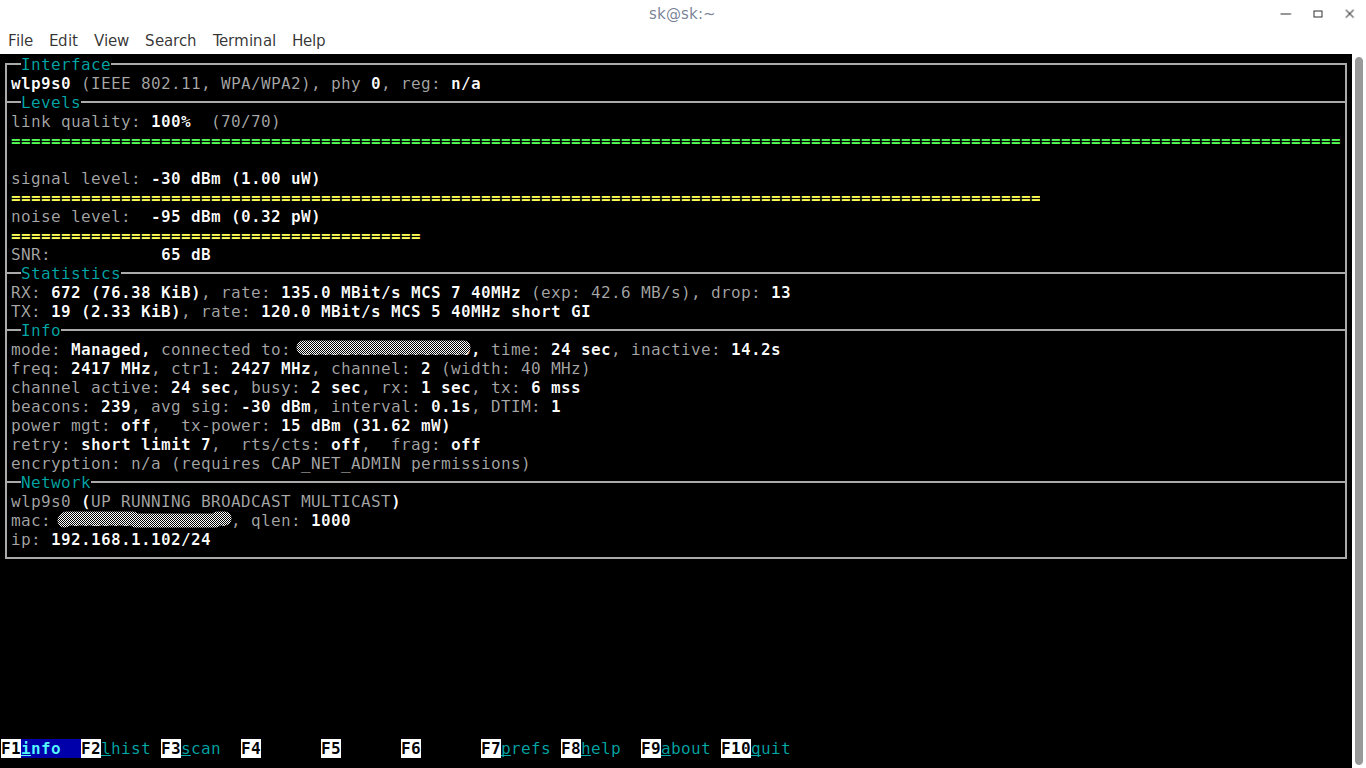The height and width of the screenshot is (768, 1366).
Task: Open the F7 prefs screen
Action: click(516, 748)
